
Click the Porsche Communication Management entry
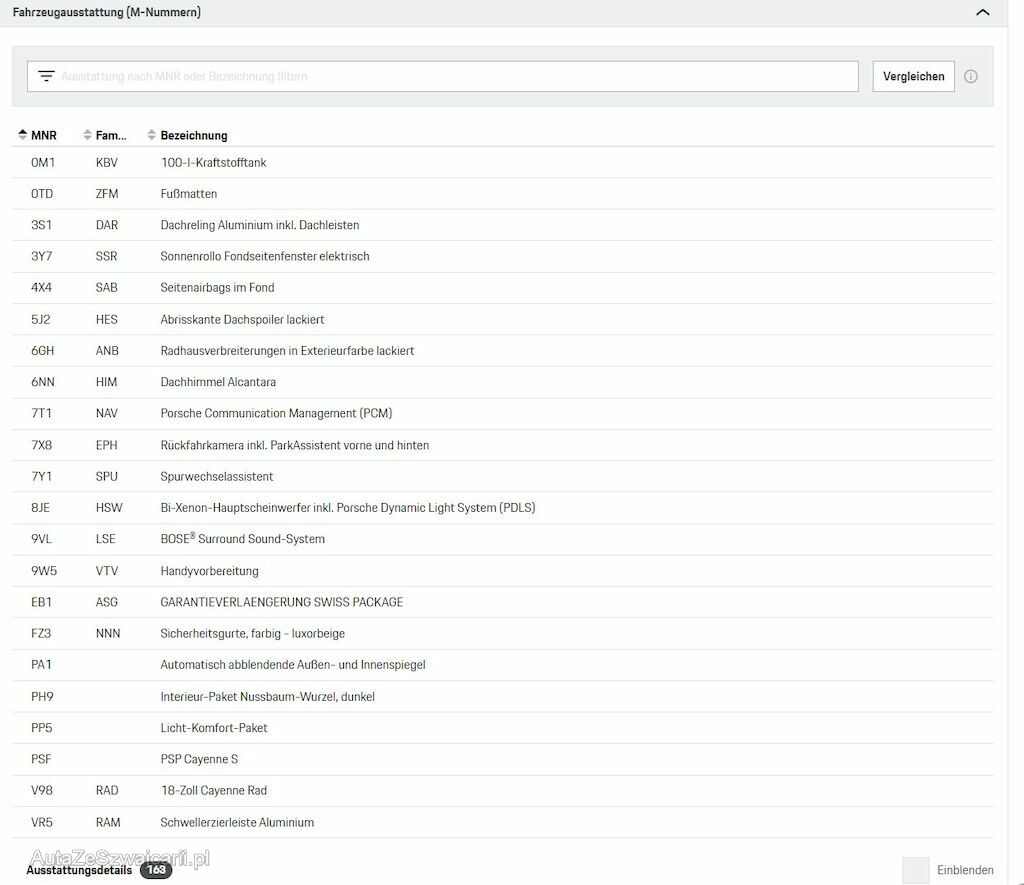click(276, 413)
